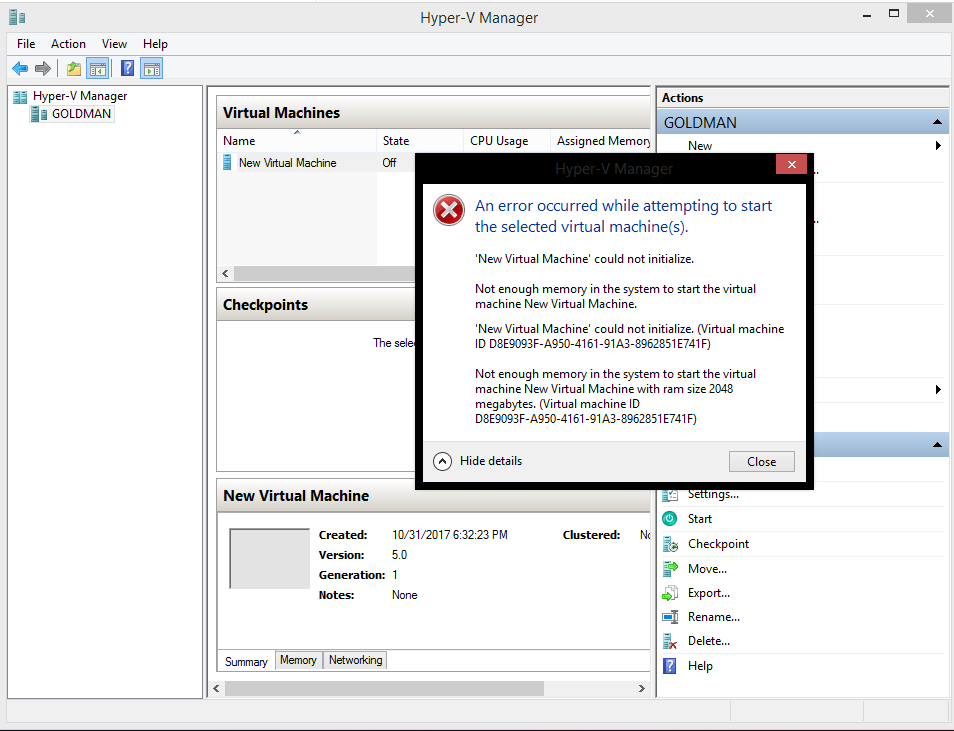
Task: Click the red error icon in dialog
Action: click(449, 211)
